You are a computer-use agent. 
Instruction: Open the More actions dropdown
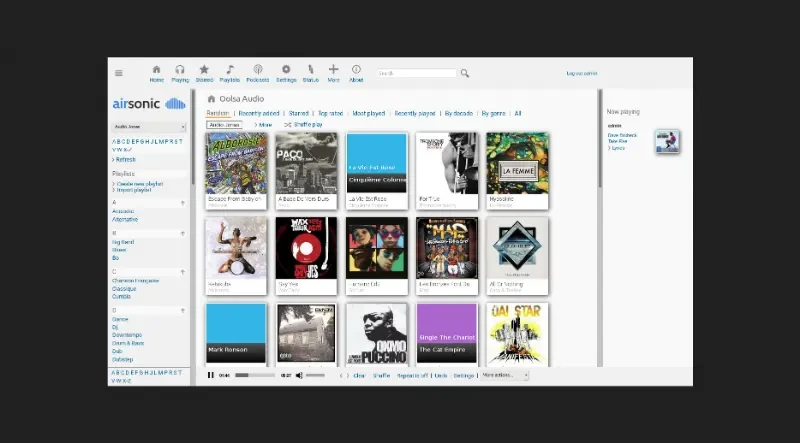point(504,375)
